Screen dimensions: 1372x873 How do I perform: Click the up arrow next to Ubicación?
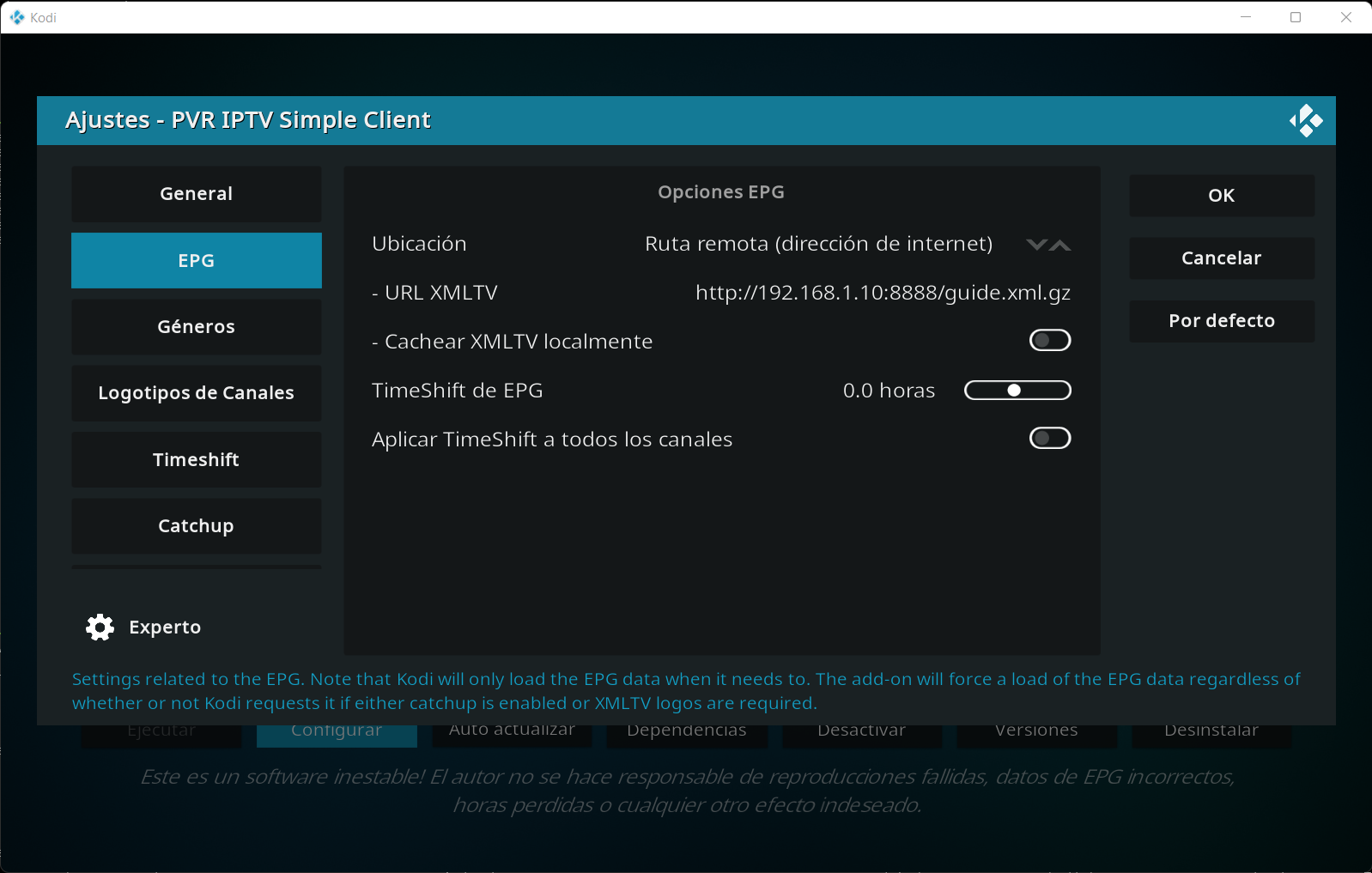[x=1061, y=245]
